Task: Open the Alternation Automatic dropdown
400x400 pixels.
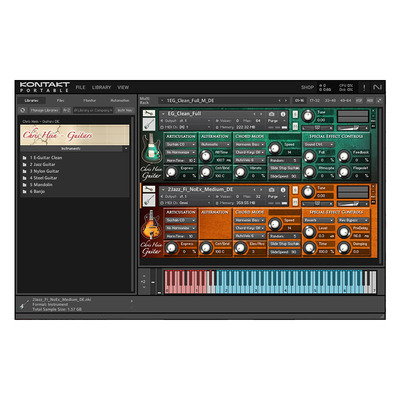Action: pyautogui.click(x=215, y=145)
